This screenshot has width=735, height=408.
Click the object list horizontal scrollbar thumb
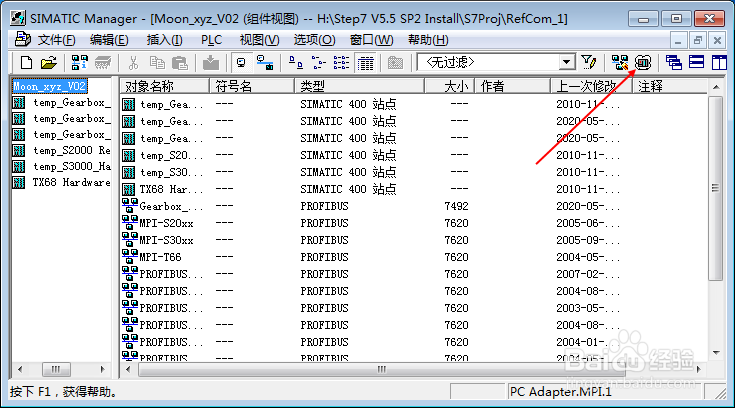click(382, 370)
